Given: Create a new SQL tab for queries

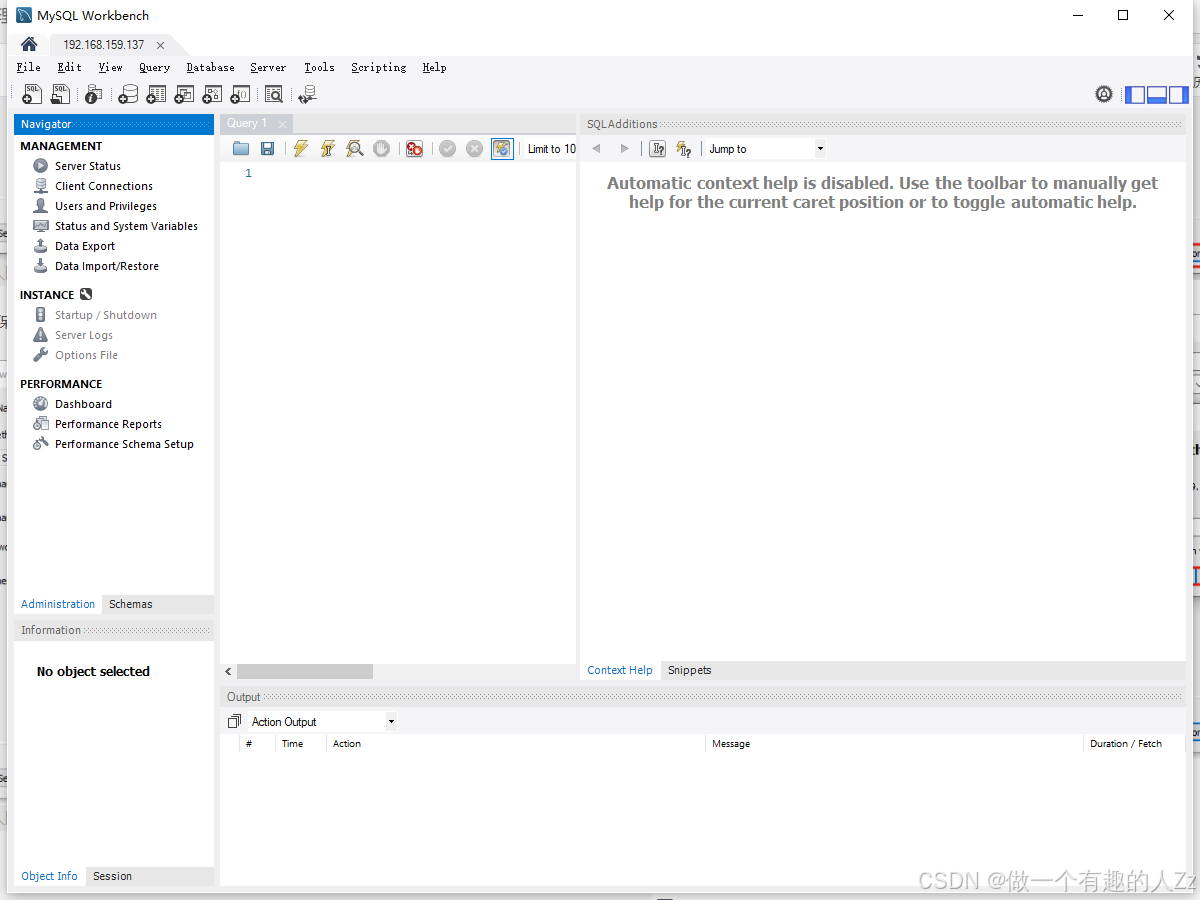Looking at the screenshot, I should click(32, 94).
